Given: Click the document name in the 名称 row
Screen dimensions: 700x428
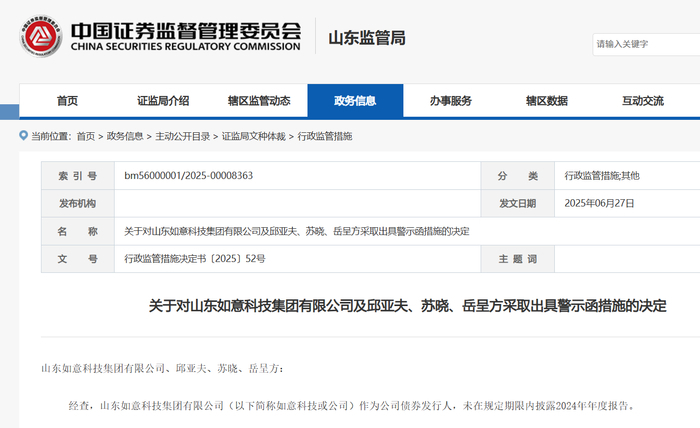Looking at the screenshot, I should coord(297,231).
